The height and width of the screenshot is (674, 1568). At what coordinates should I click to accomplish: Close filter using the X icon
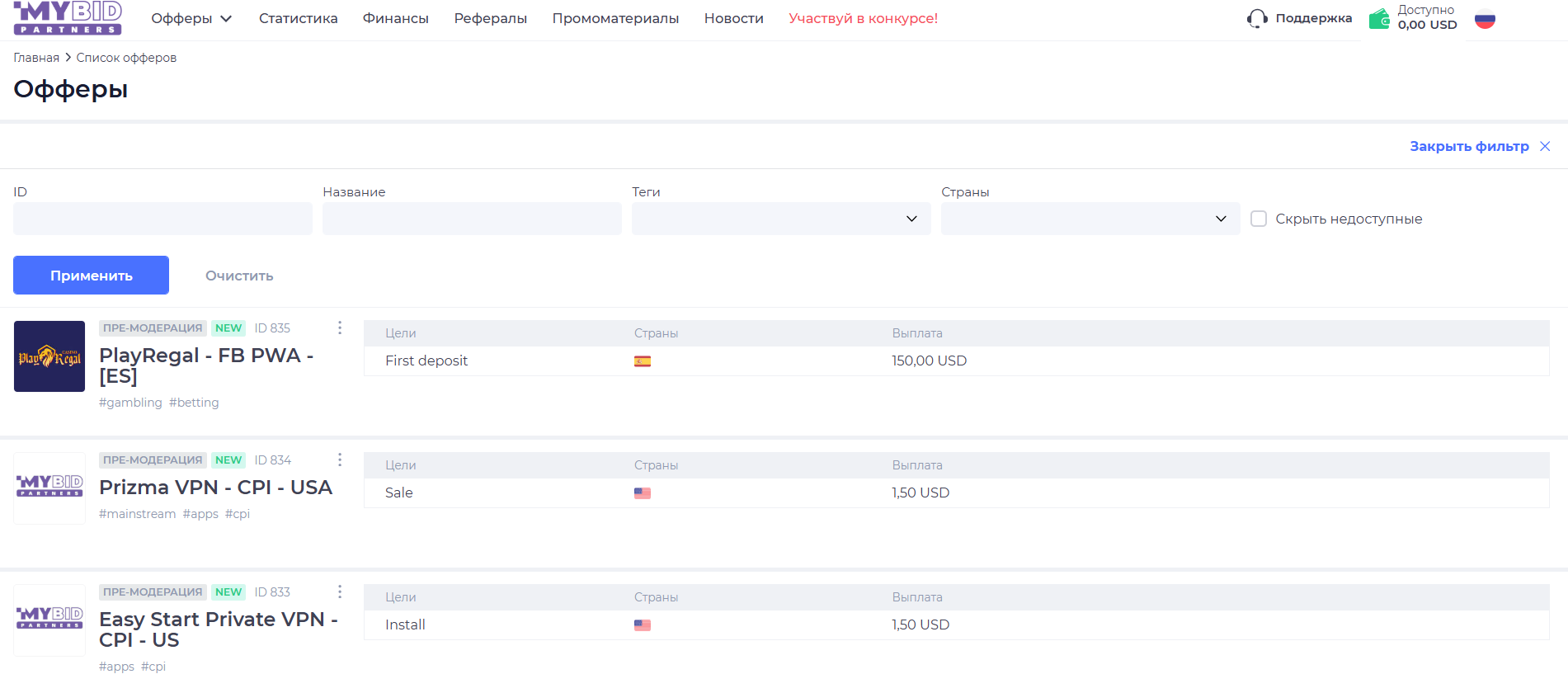[x=1545, y=146]
